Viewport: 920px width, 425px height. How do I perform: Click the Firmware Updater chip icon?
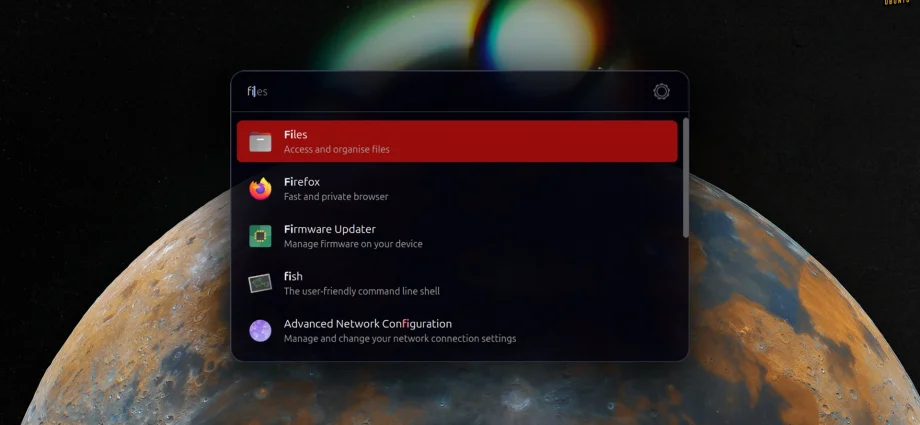(x=260, y=236)
